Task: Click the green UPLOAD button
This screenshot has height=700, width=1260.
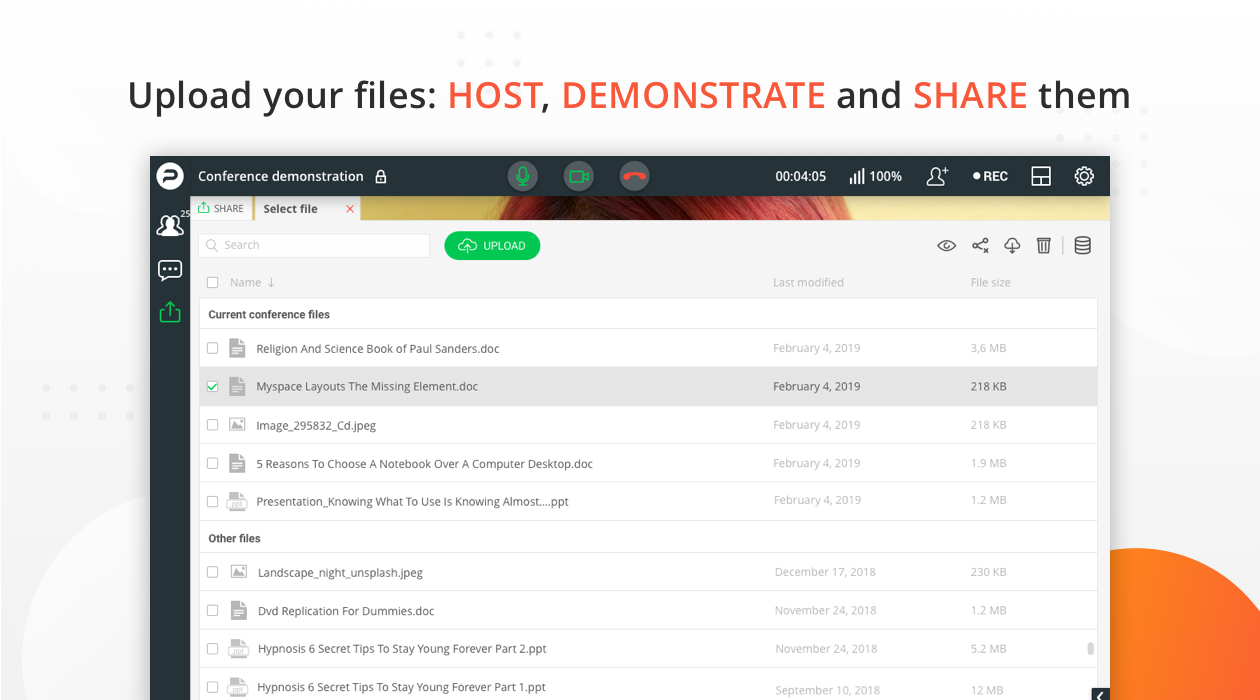Action: [x=492, y=246]
